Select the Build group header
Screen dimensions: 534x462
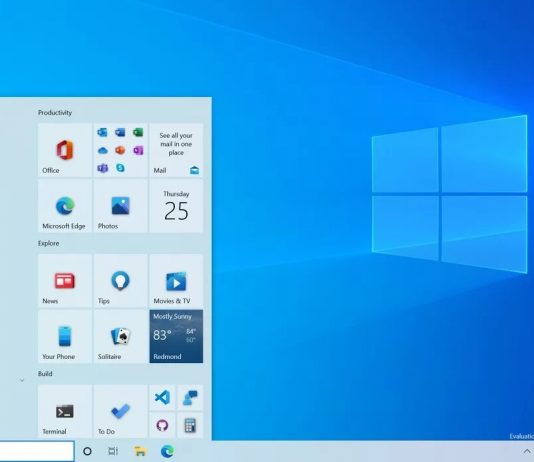(x=45, y=373)
